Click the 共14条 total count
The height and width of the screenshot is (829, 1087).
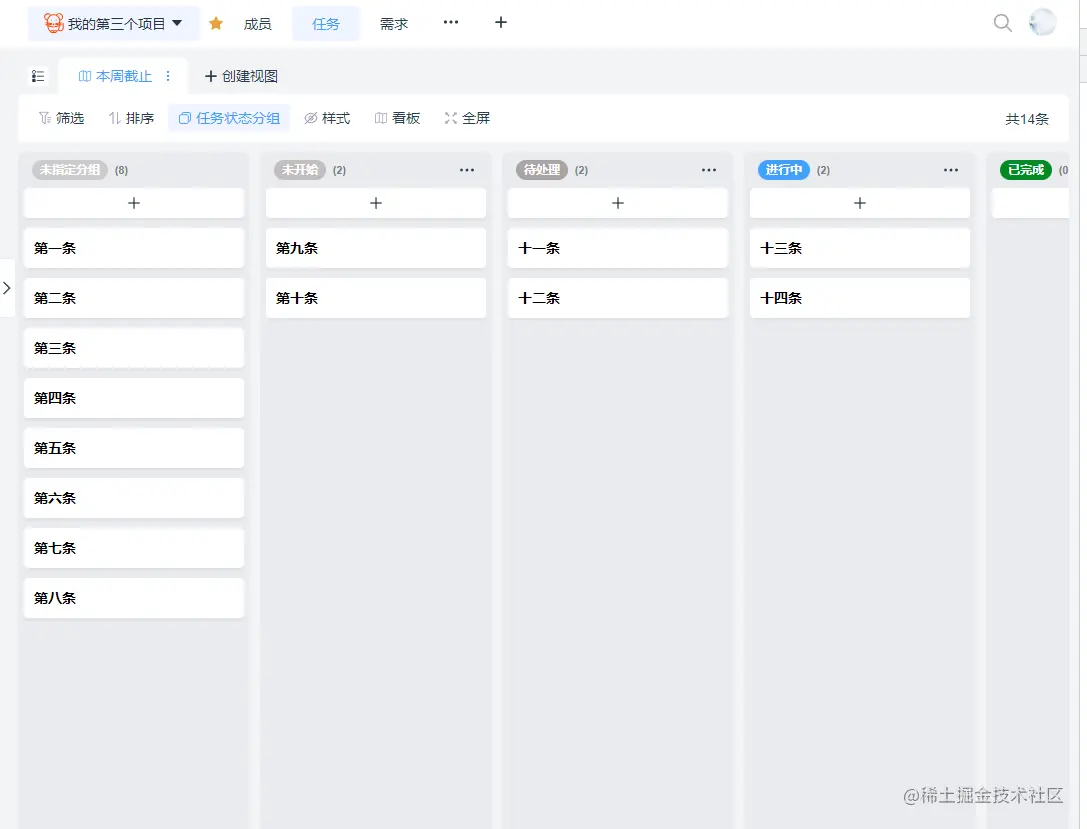pyautogui.click(x=1027, y=119)
